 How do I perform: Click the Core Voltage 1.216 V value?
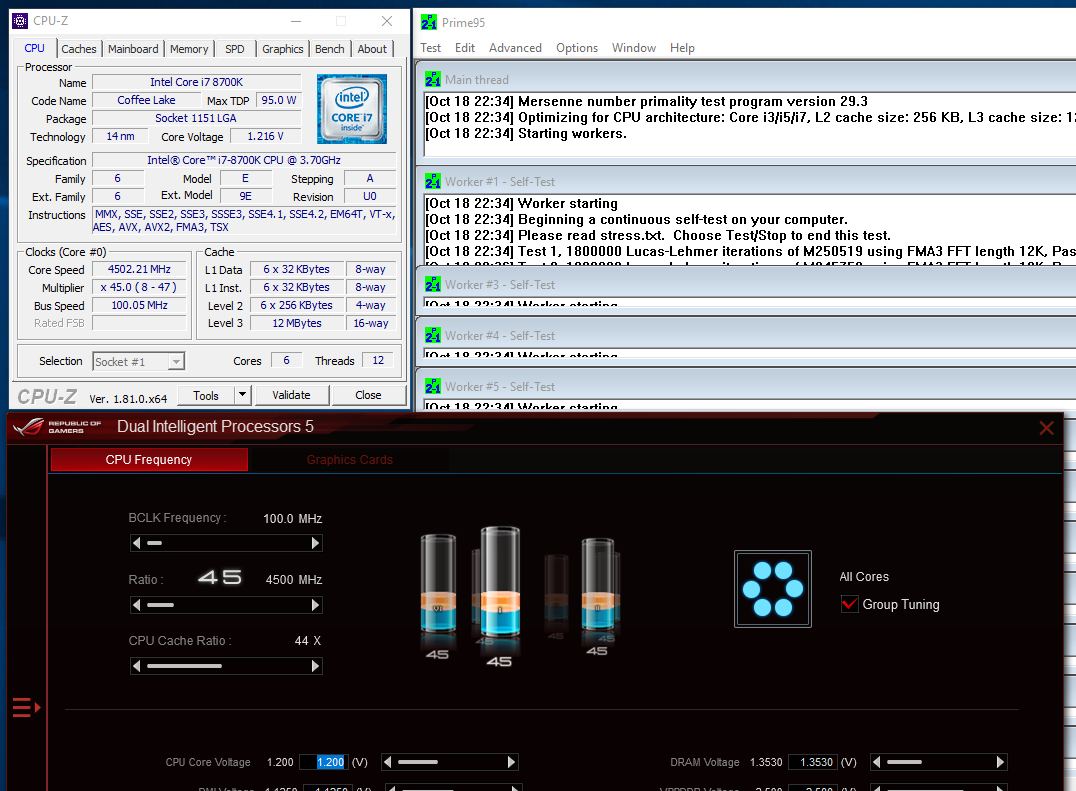tap(266, 137)
